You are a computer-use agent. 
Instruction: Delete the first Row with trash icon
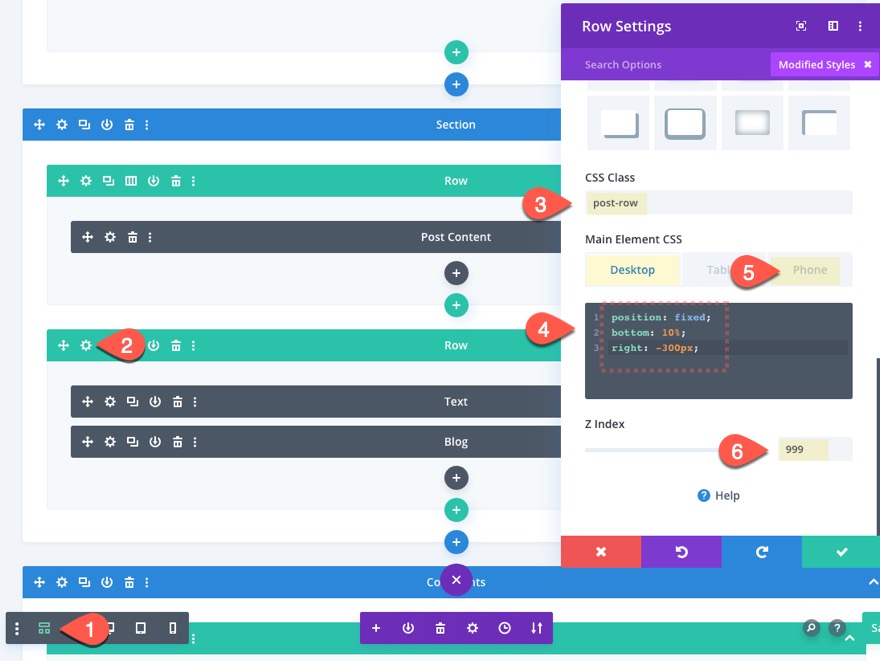coord(176,181)
